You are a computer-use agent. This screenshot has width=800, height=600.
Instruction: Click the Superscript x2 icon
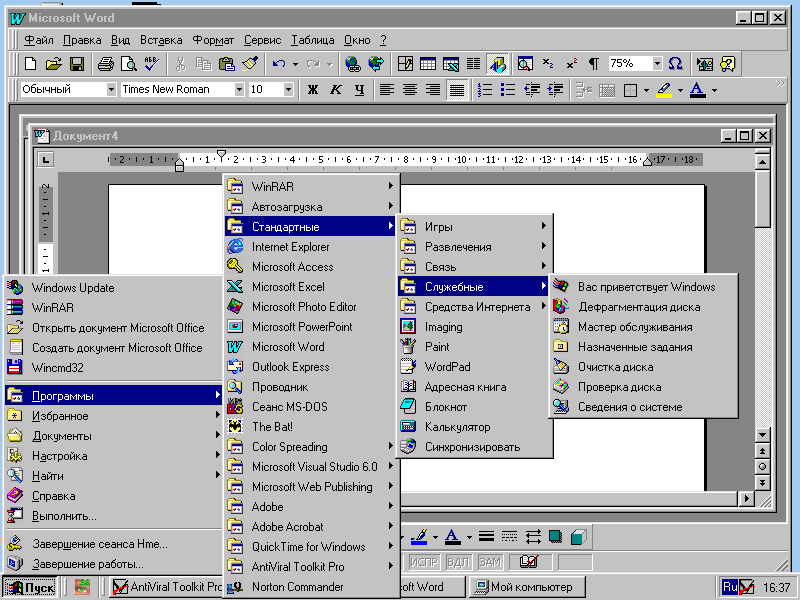571,64
